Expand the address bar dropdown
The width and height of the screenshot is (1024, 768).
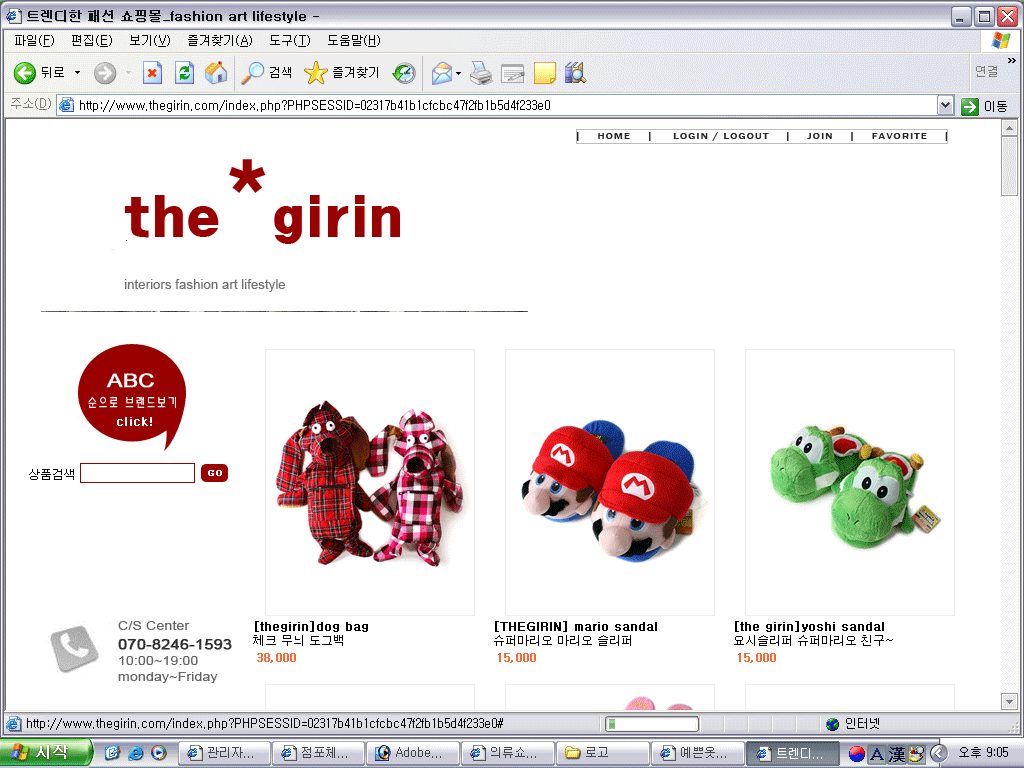pyautogui.click(x=945, y=105)
